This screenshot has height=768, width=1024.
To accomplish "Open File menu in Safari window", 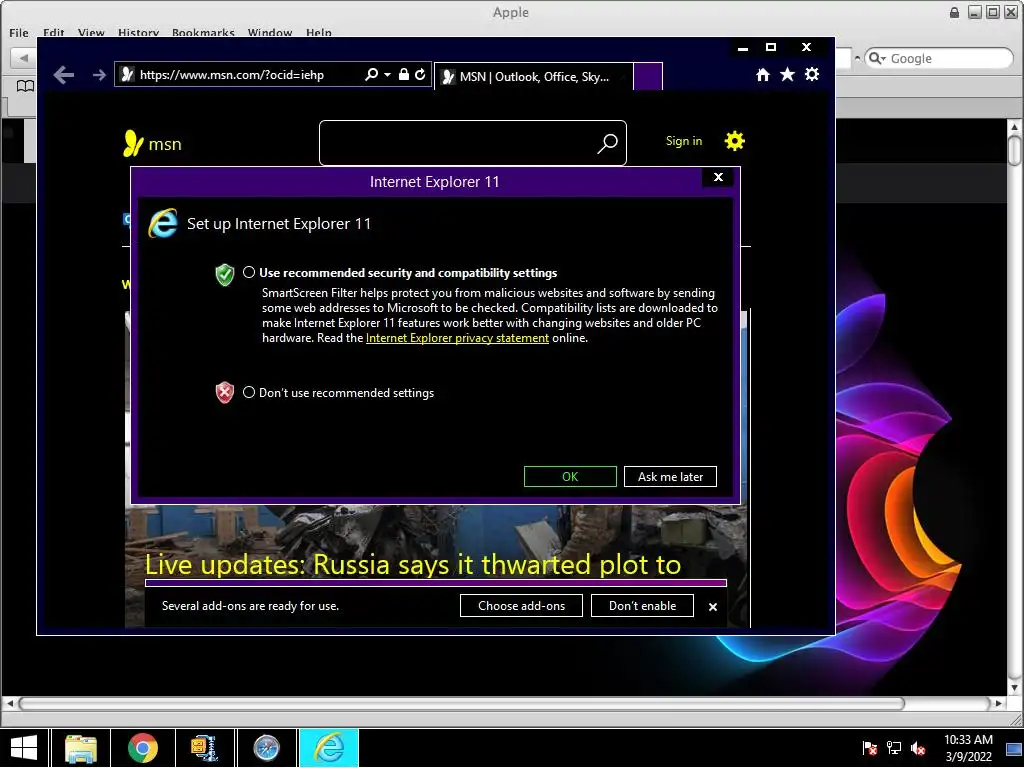I will [x=19, y=33].
